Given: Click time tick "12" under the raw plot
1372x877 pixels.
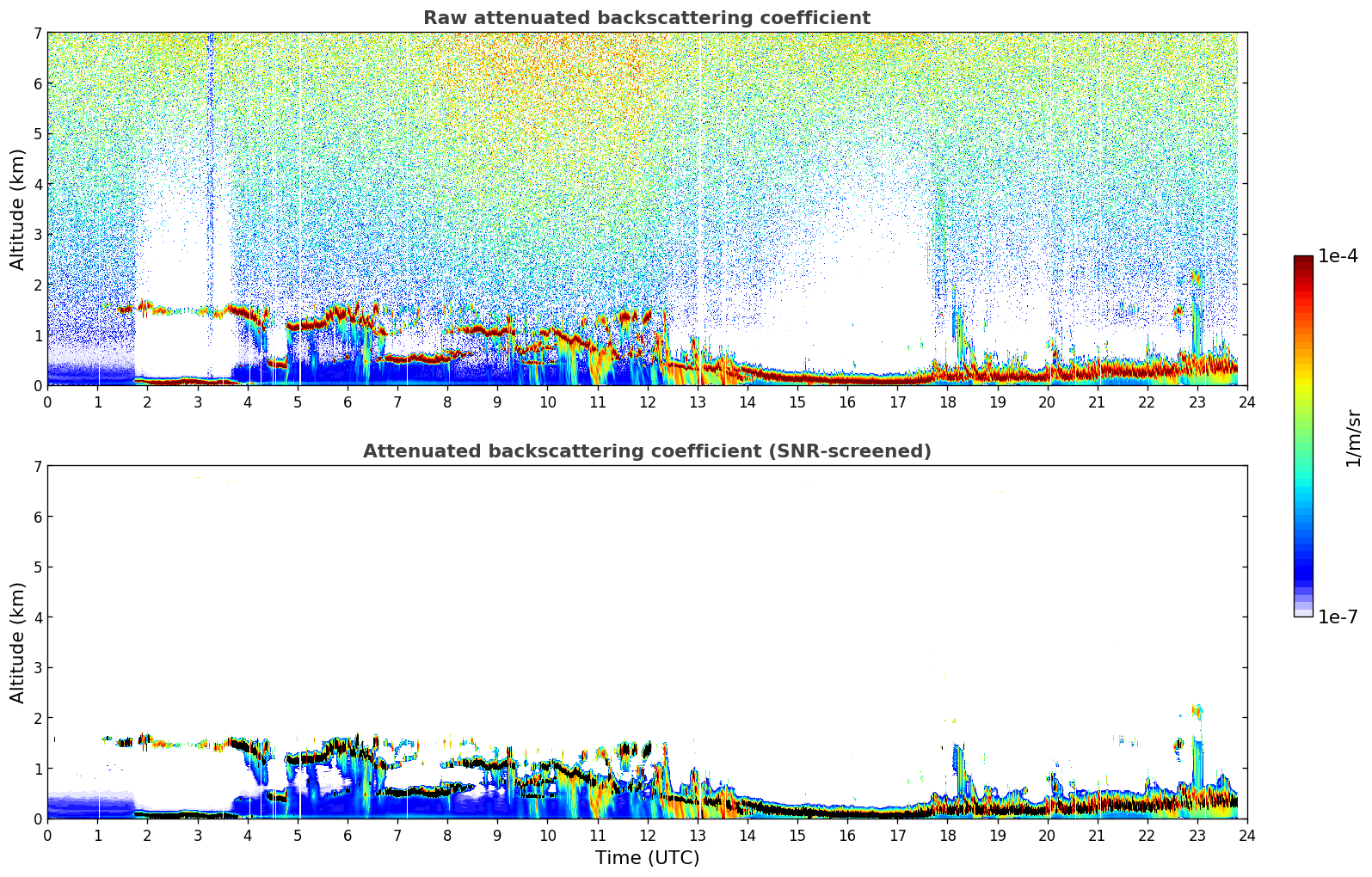Looking at the screenshot, I should tap(647, 402).
